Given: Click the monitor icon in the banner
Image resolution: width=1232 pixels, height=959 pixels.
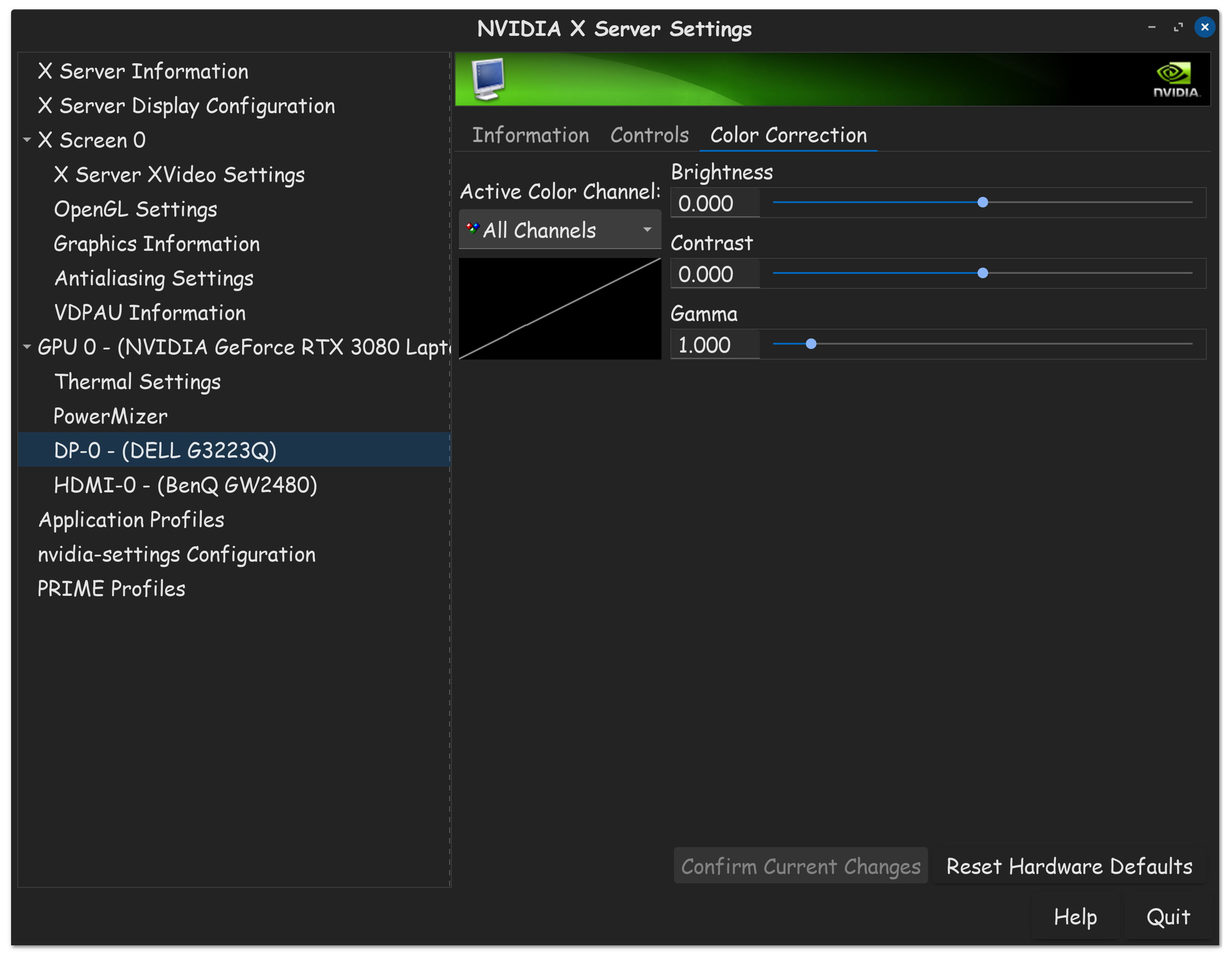Looking at the screenshot, I should point(489,79).
